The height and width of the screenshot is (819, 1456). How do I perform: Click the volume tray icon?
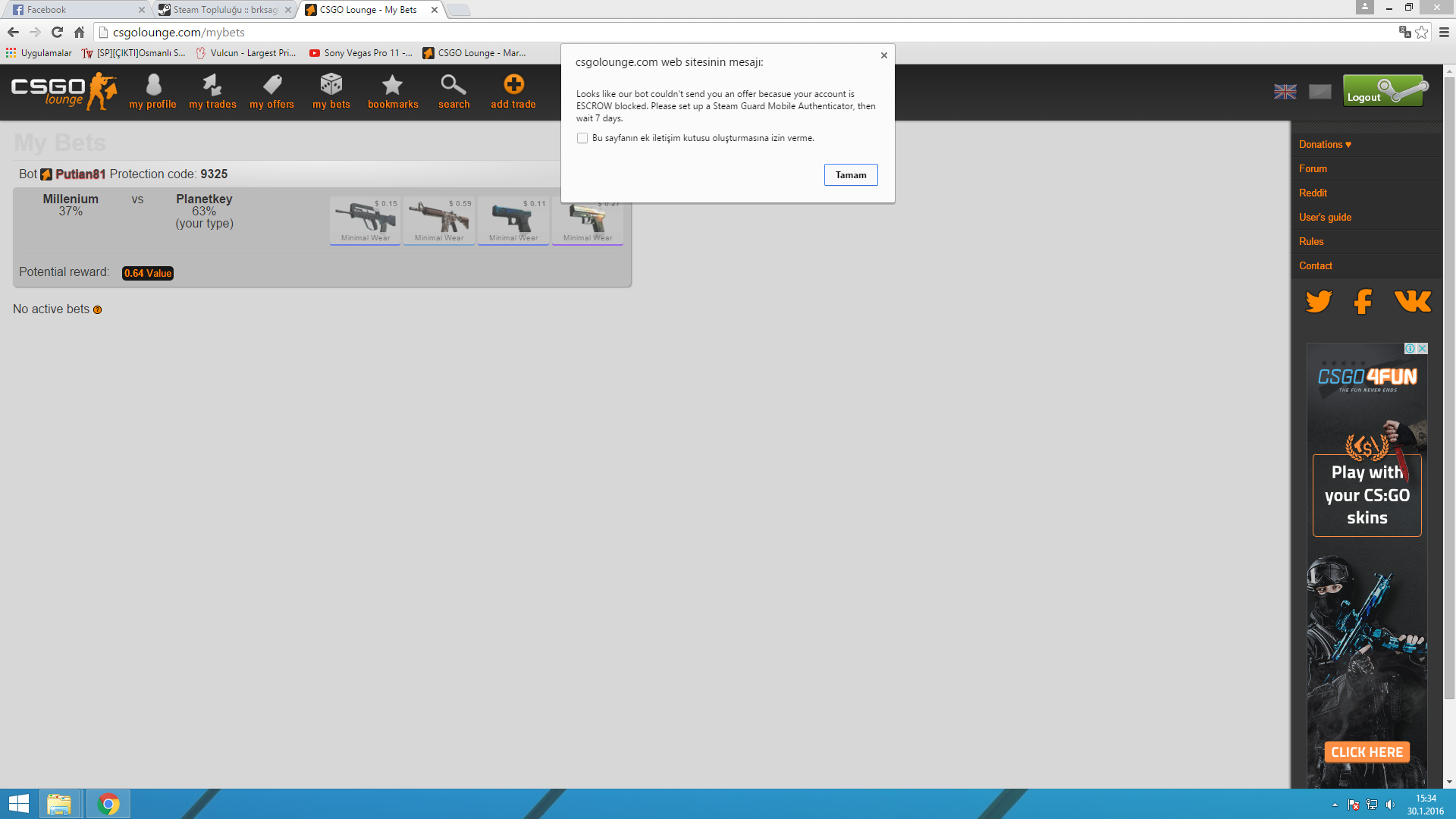tap(1390, 805)
